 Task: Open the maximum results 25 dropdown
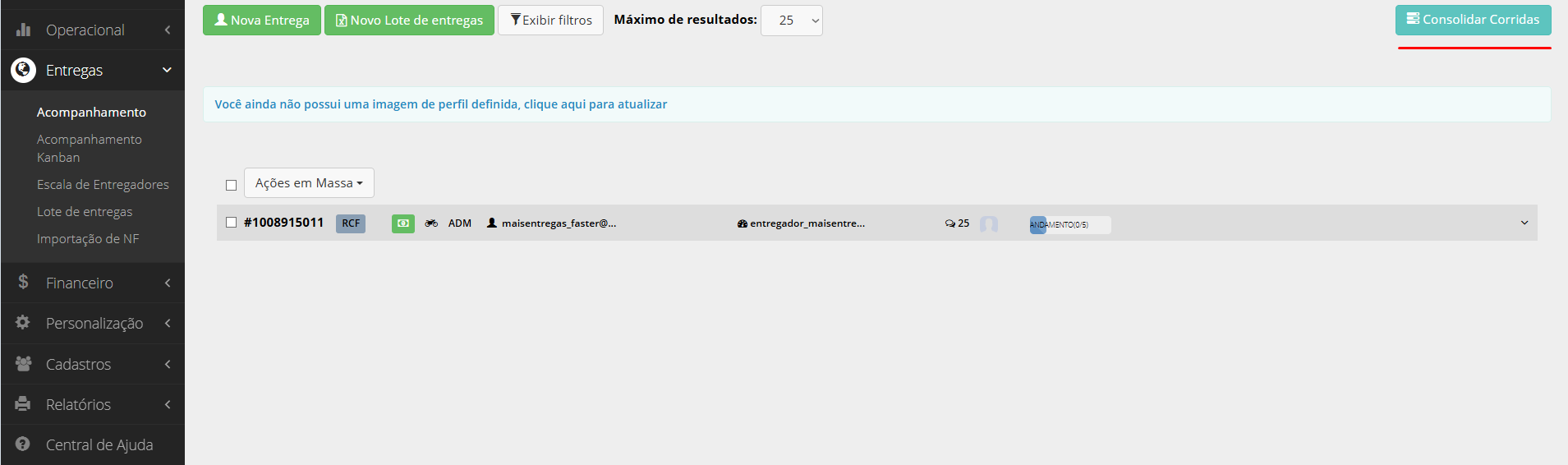792,21
